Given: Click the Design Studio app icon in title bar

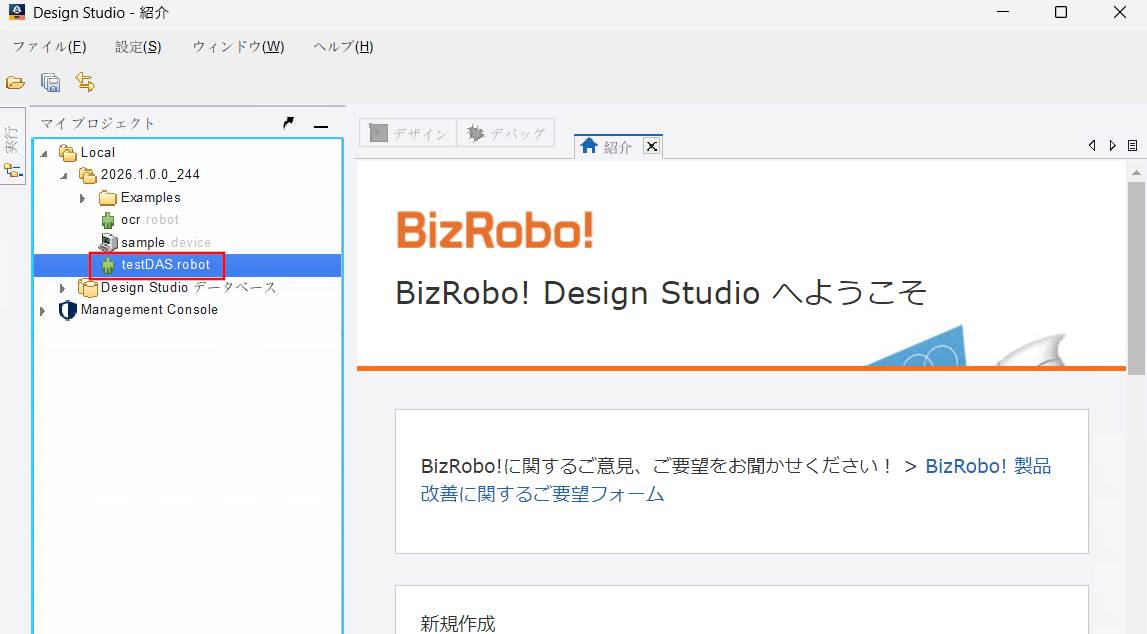Looking at the screenshot, I should coord(16,12).
